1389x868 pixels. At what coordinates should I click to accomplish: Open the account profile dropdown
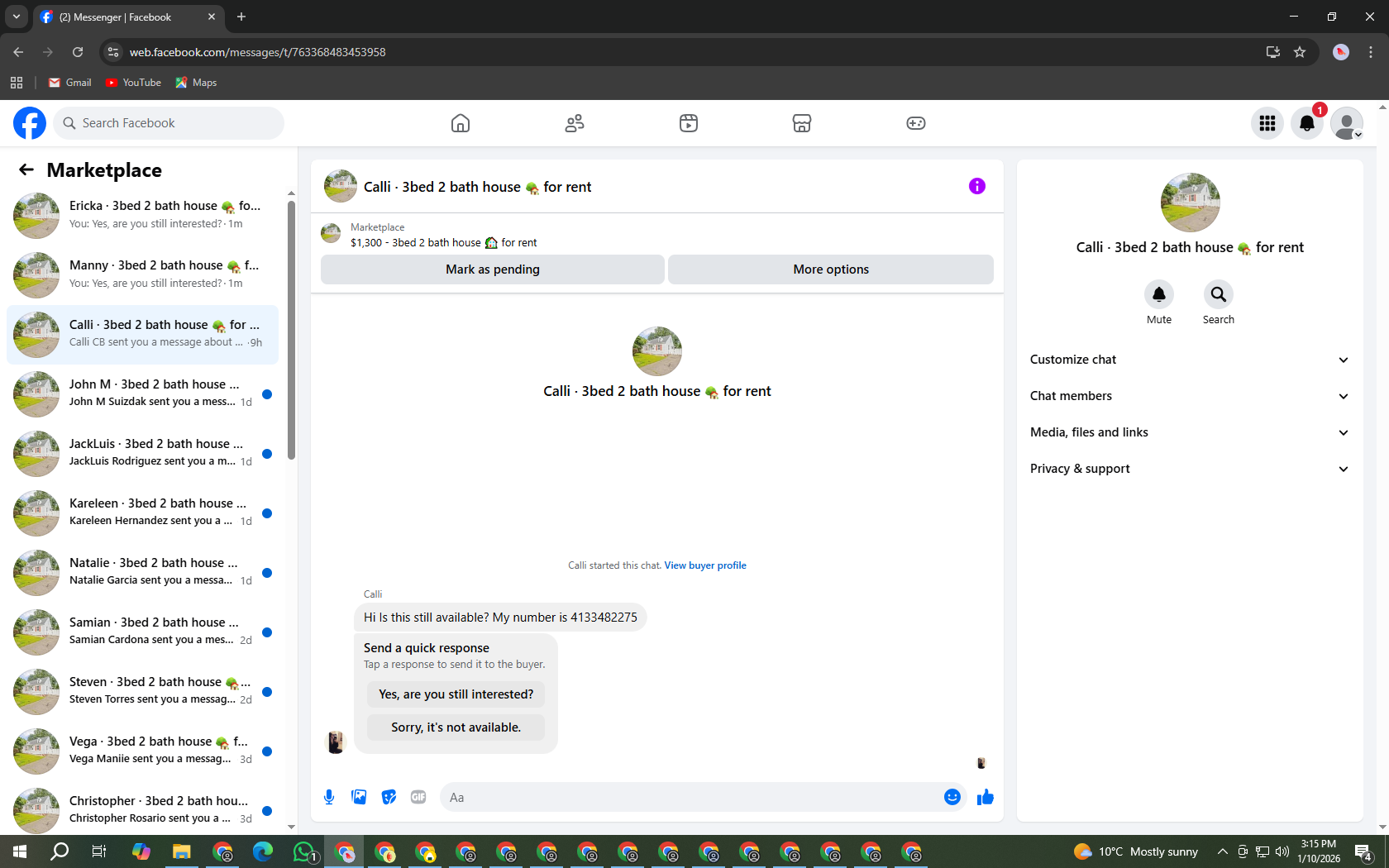pos(1347,123)
